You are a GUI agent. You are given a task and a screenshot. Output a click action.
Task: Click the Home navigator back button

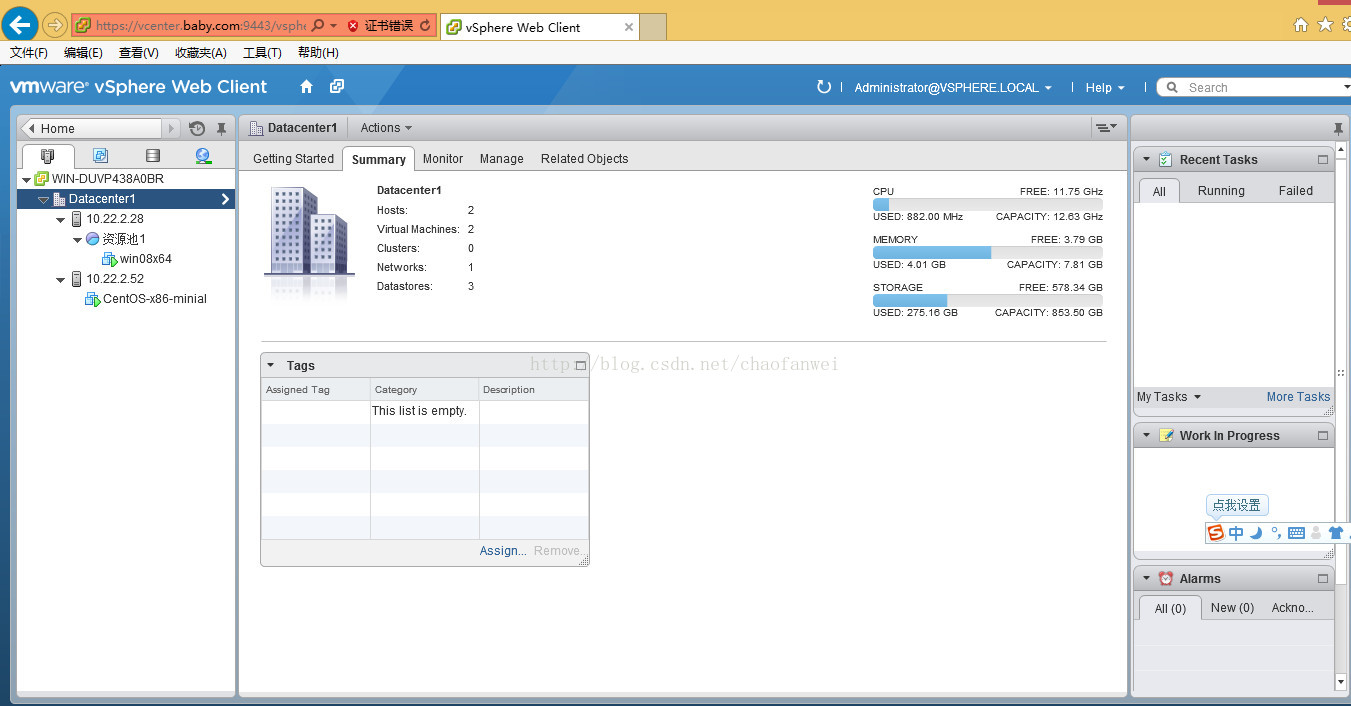[x=91, y=128]
